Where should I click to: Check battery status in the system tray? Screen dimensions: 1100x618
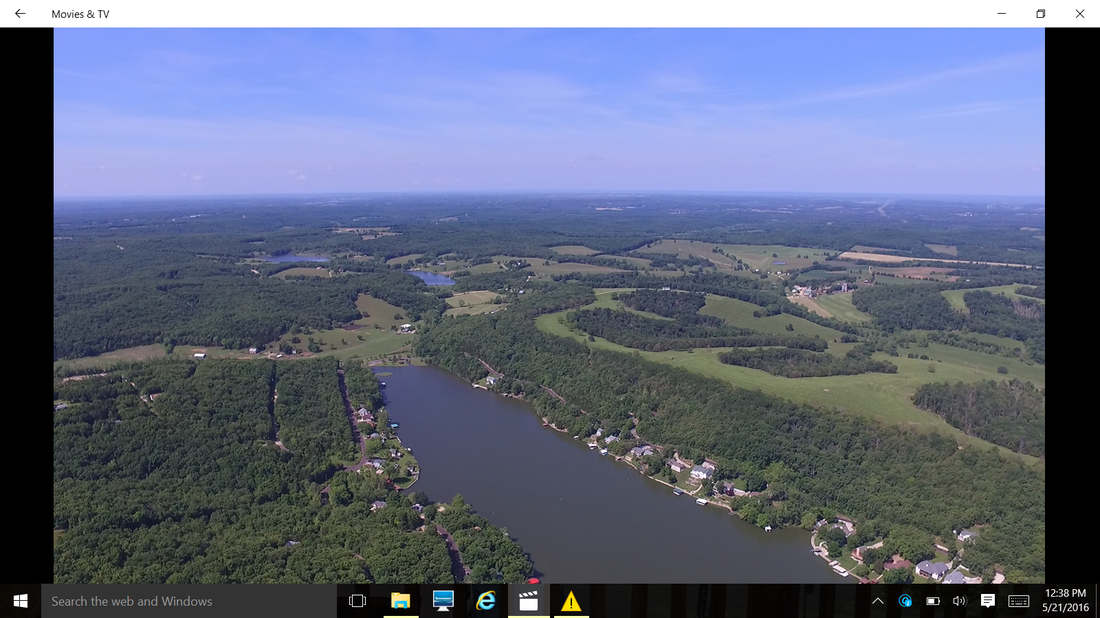[932, 601]
